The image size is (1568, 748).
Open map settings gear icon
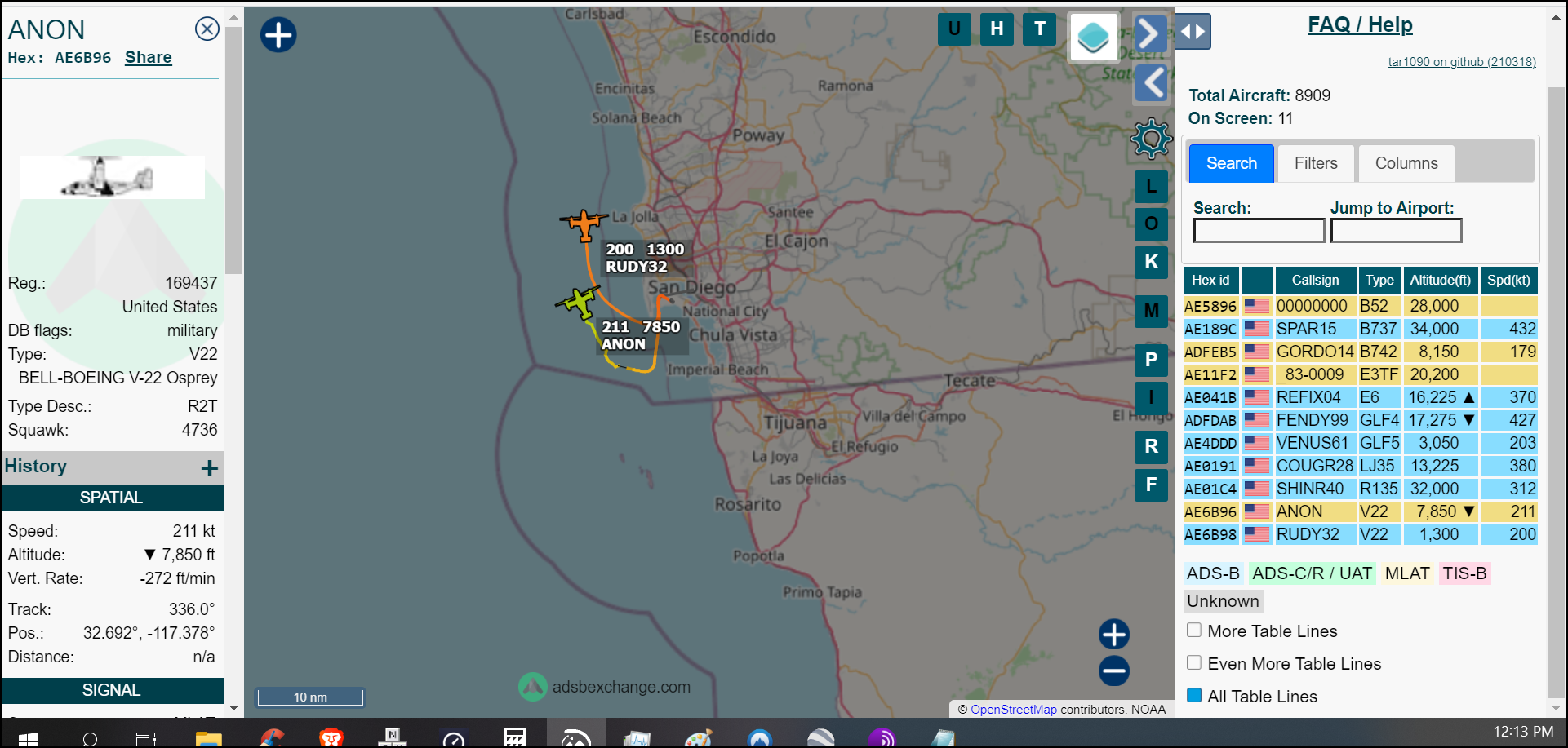pos(1151,139)
